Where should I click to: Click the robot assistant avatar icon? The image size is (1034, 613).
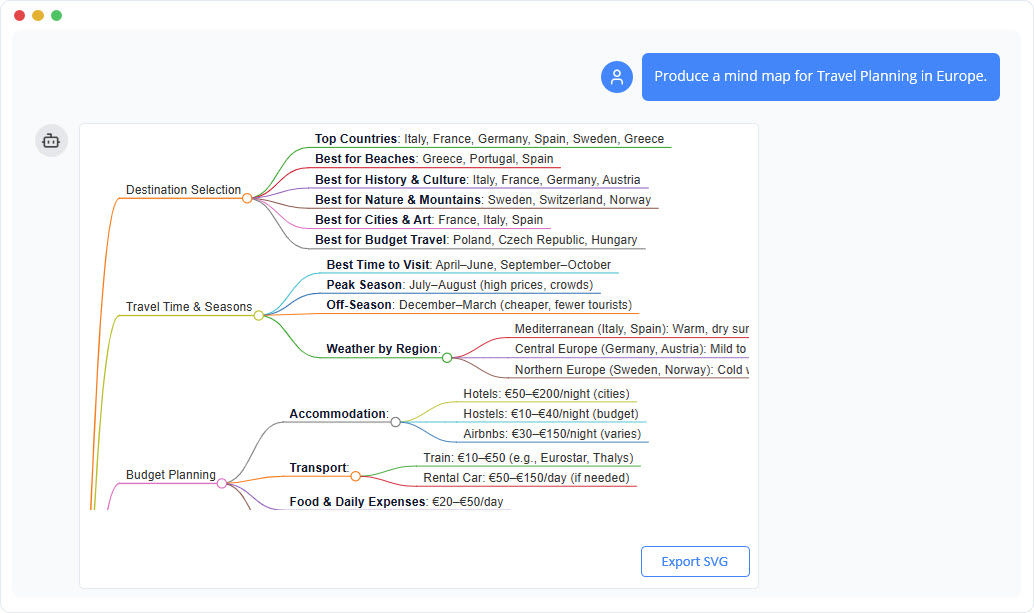pos(51,140)
